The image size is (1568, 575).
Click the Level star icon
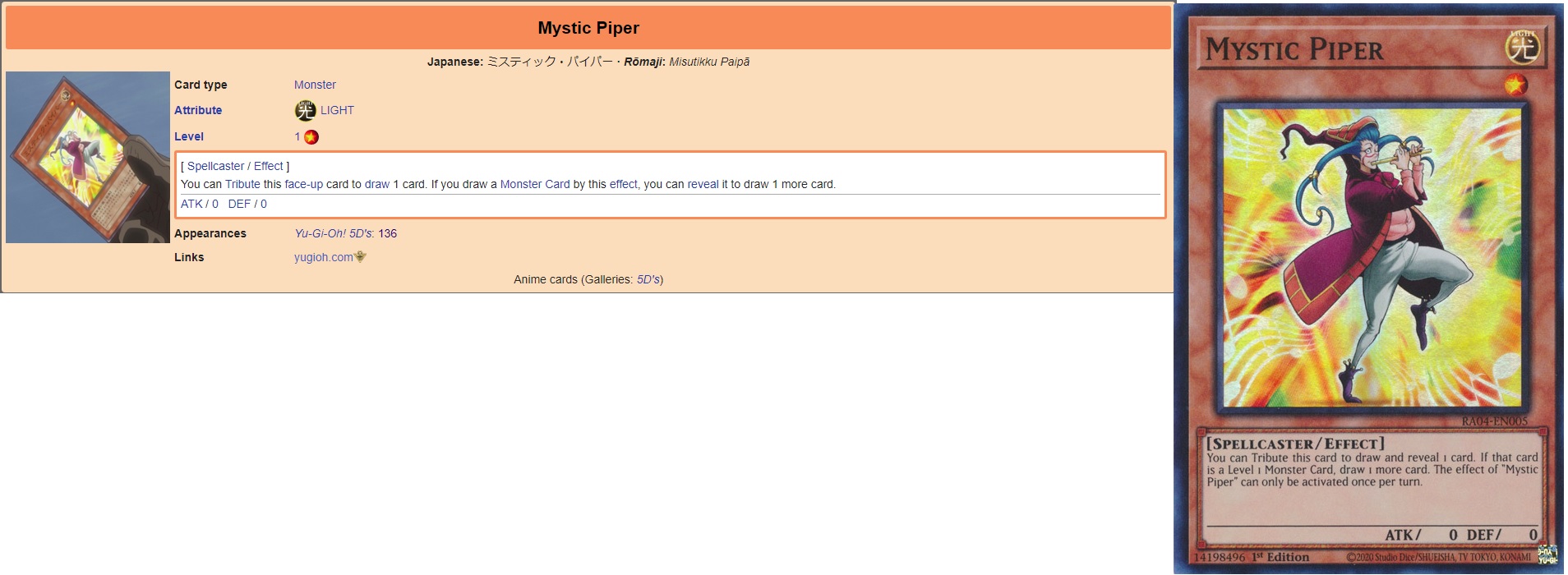pyautogui.click(x=311, y=137)
